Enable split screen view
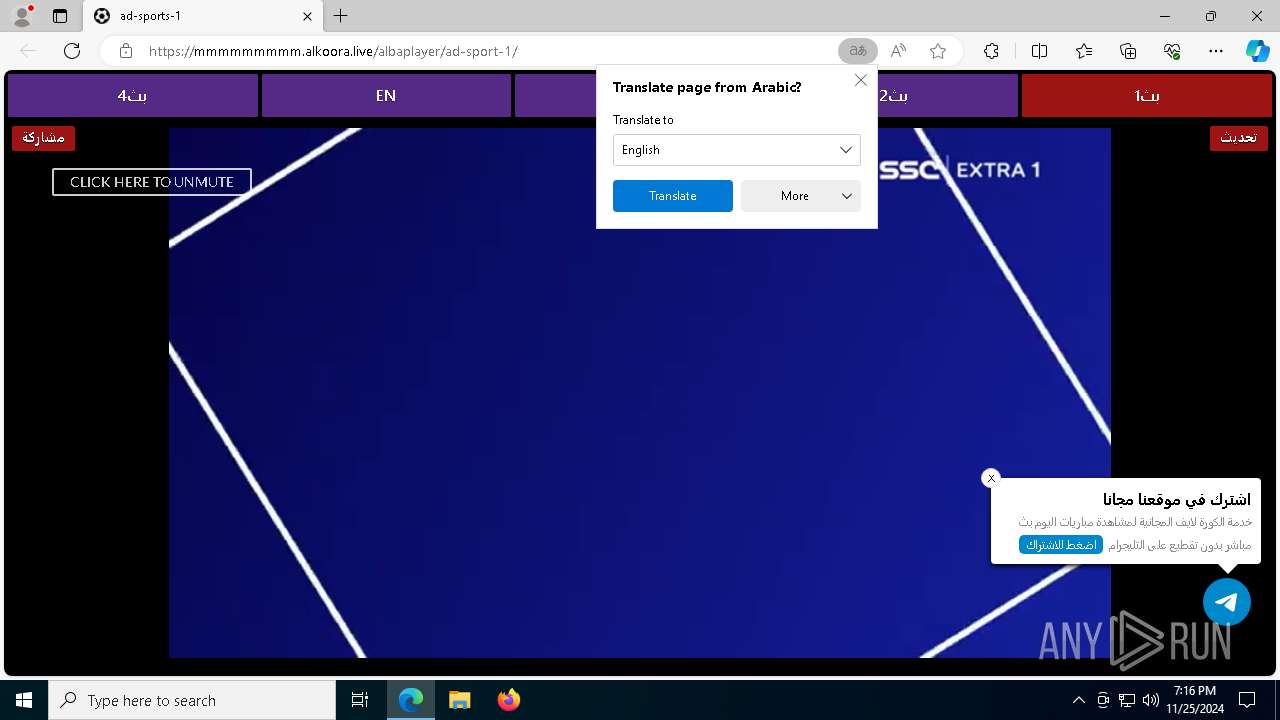Screen dimensions: 1280x720 pyautogui.click(x=1039, y=51)
